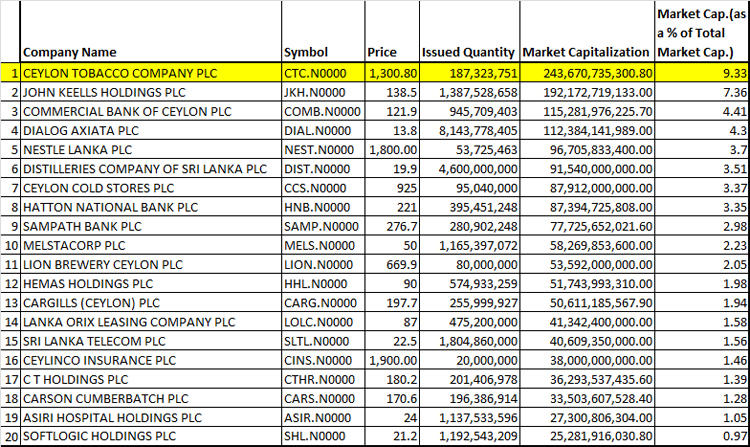Select the Symbol column header
Screen dimensions: 750x447
tap(323, 32)
